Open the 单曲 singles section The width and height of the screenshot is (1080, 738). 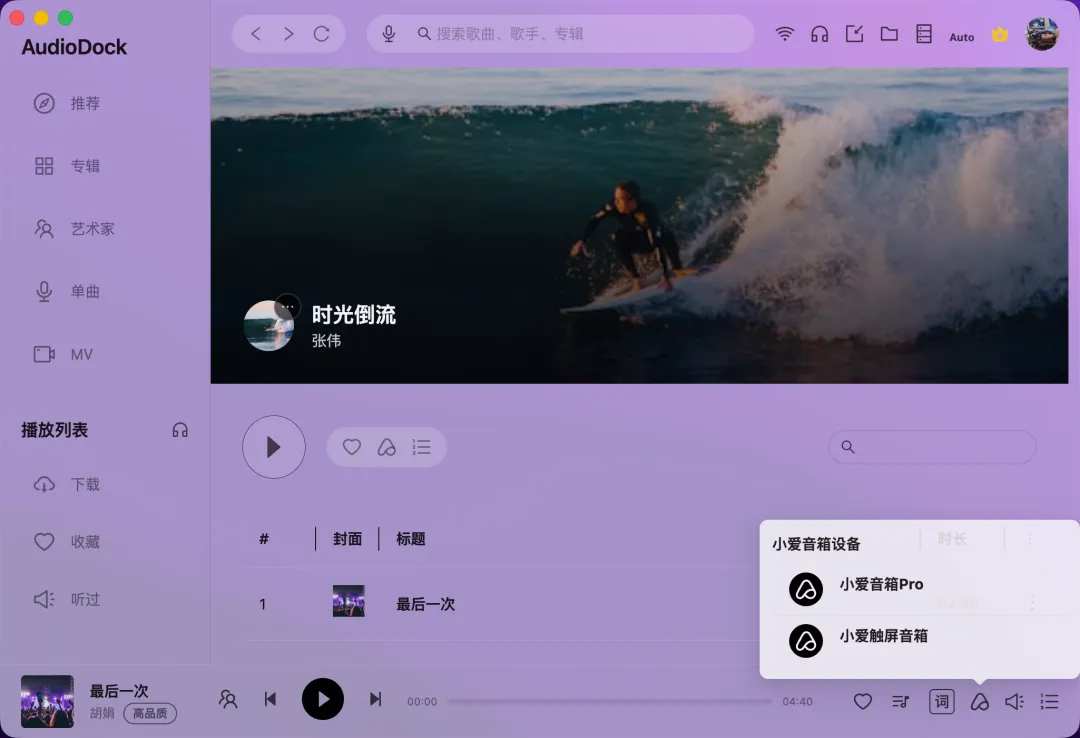(x=67, y=291)
